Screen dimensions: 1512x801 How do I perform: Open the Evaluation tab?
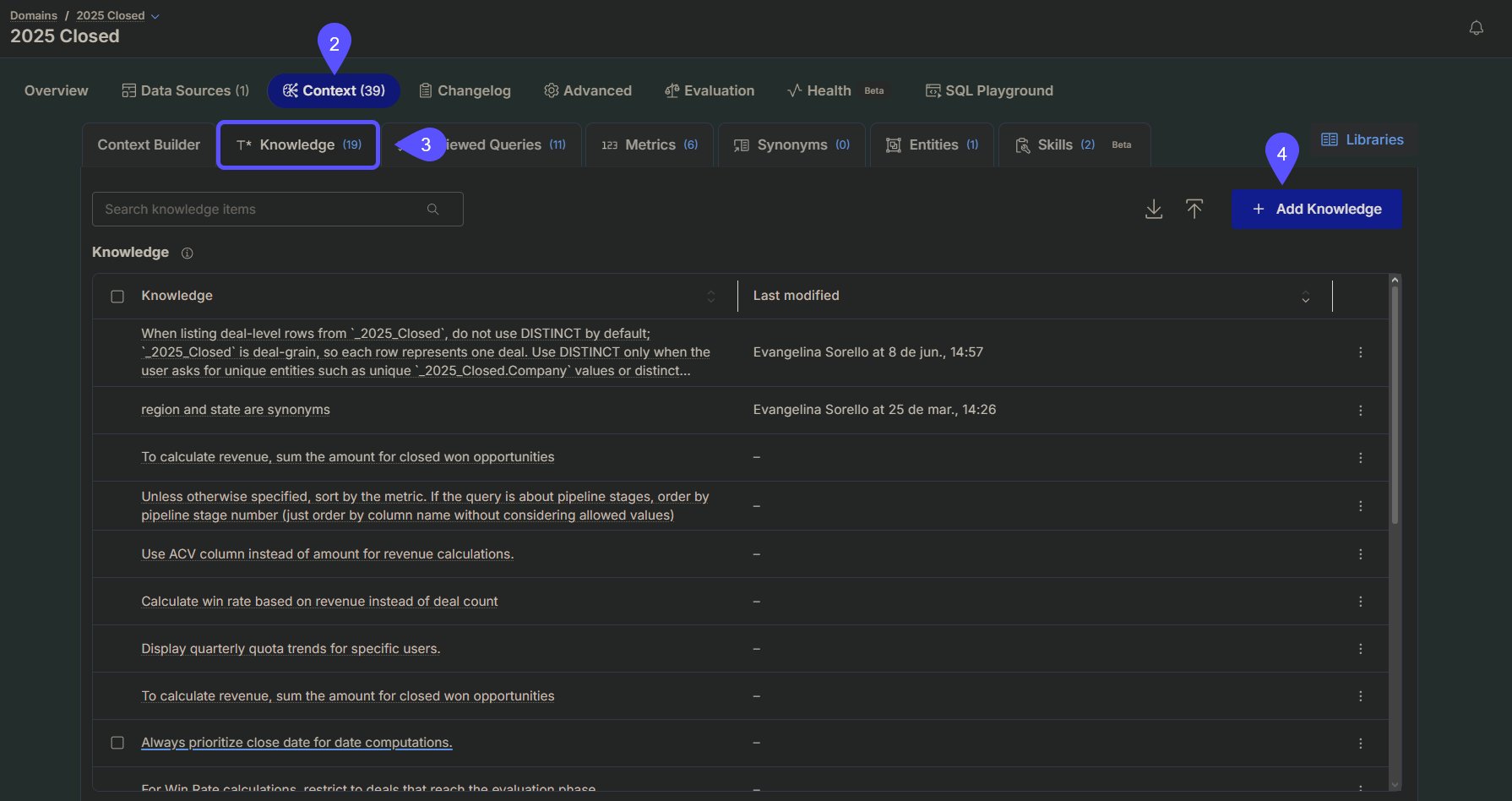(x=710, y=90)
